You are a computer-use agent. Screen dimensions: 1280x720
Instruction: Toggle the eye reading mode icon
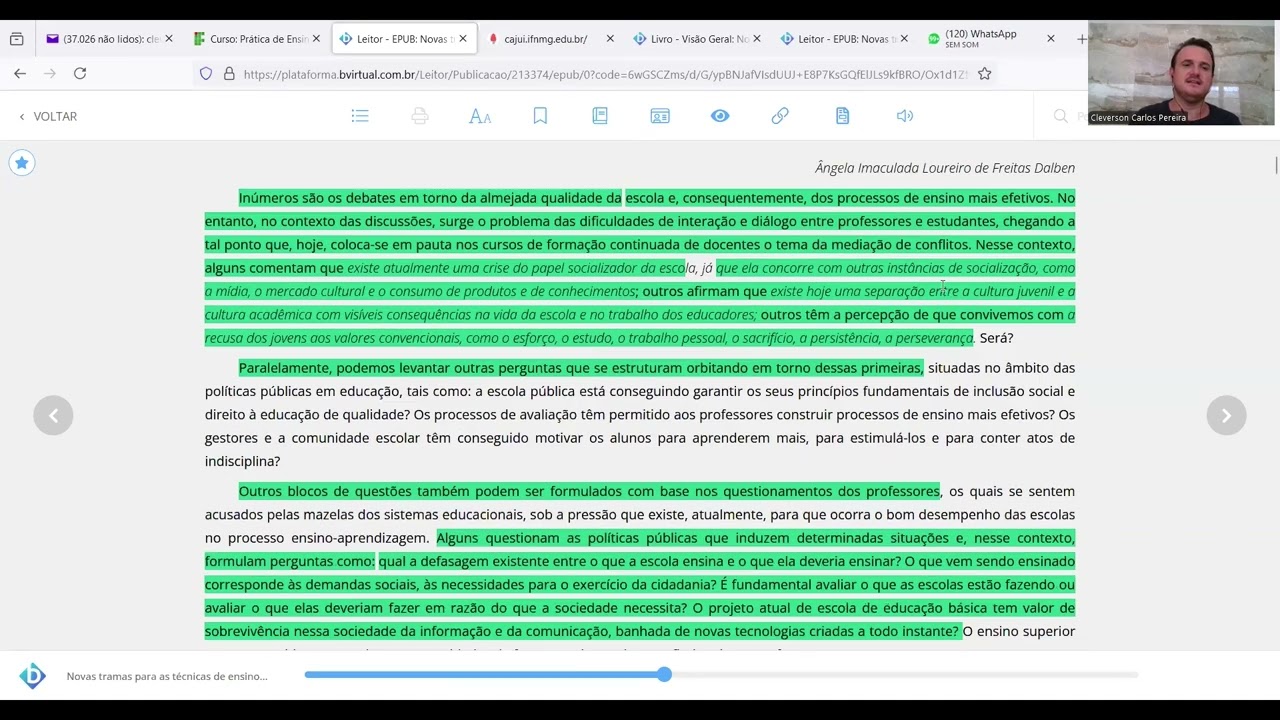click(720, 116)
